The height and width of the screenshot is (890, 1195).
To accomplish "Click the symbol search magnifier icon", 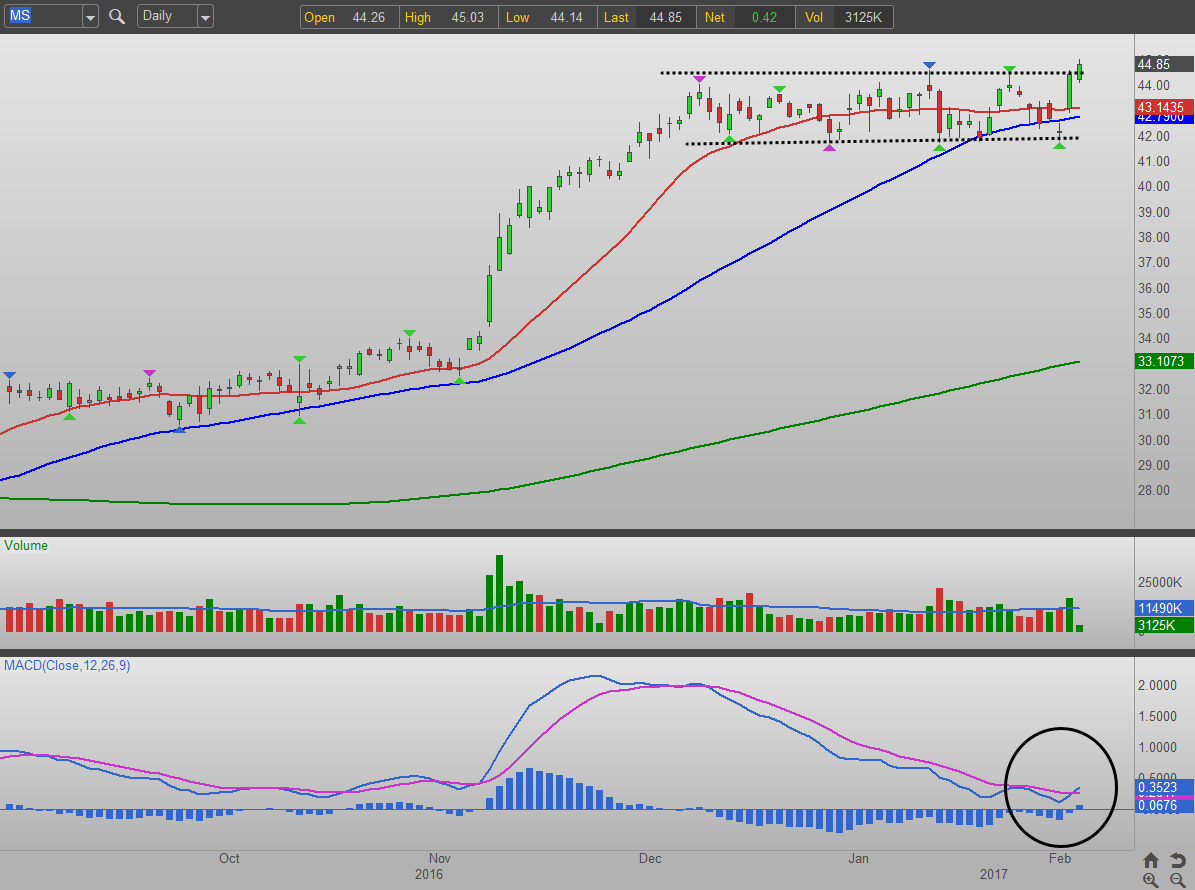I will pos(117,17).
